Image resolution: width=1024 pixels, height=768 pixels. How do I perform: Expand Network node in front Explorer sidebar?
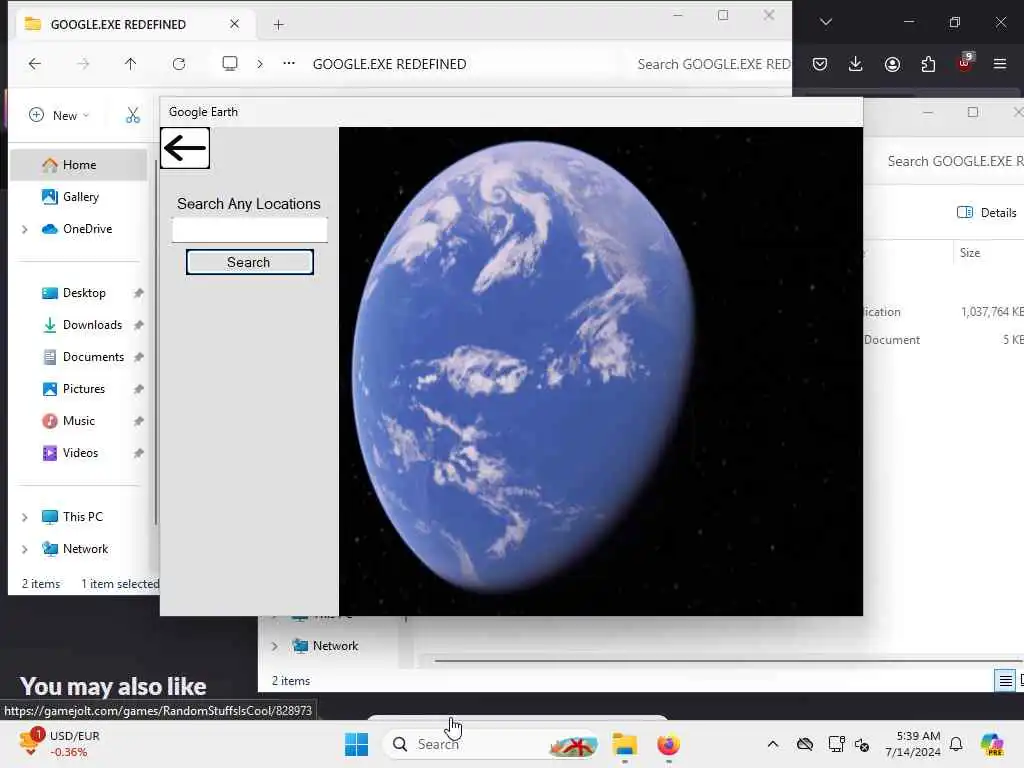pyautogui.click(x=25, y=549)
